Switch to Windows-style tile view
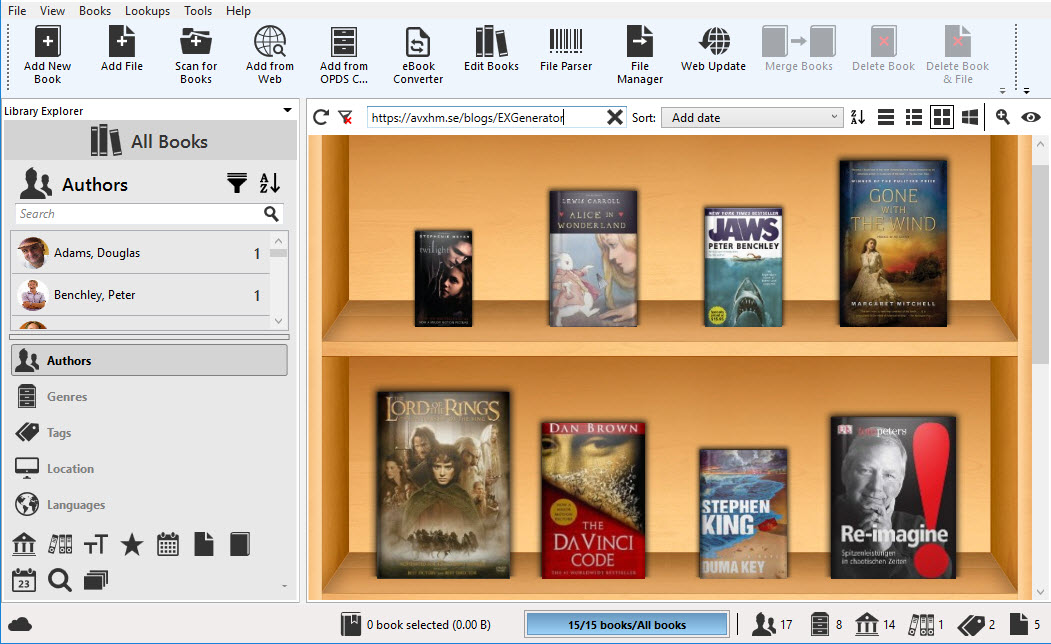This screenshot has width=1051, height=644. point(970,117)
